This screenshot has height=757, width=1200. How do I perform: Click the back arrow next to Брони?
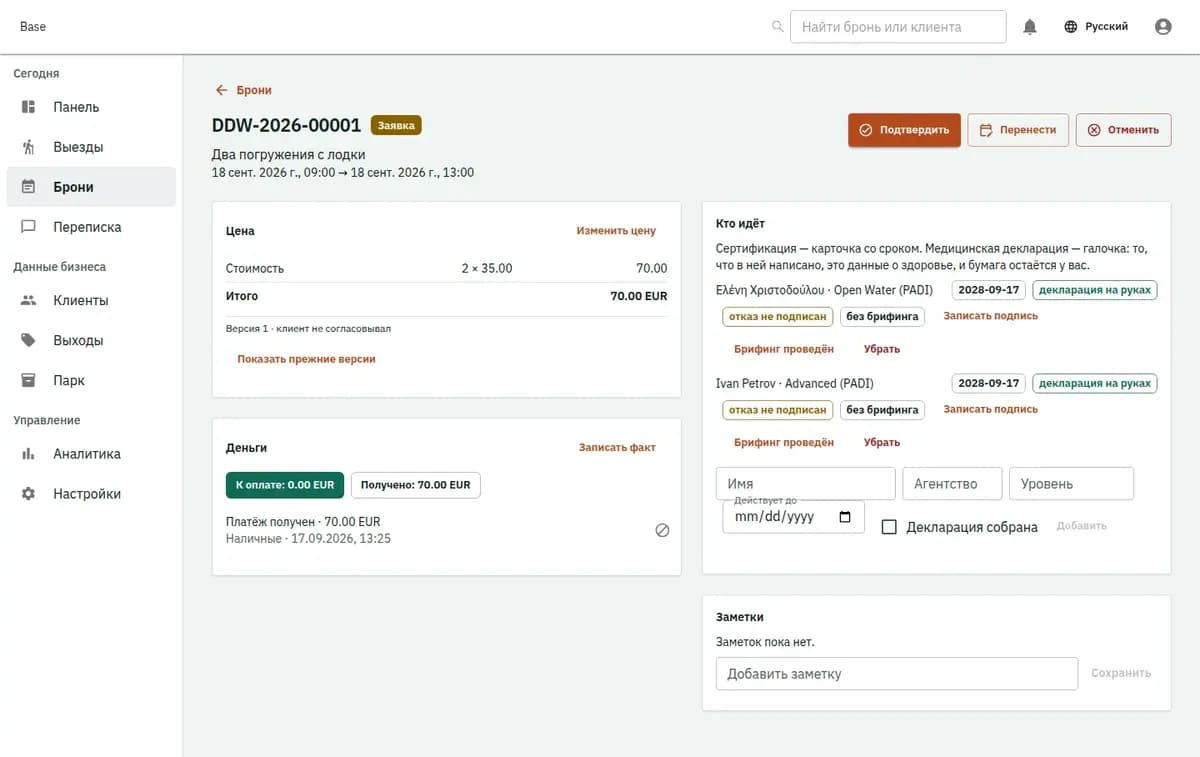(x=222, y=90)
